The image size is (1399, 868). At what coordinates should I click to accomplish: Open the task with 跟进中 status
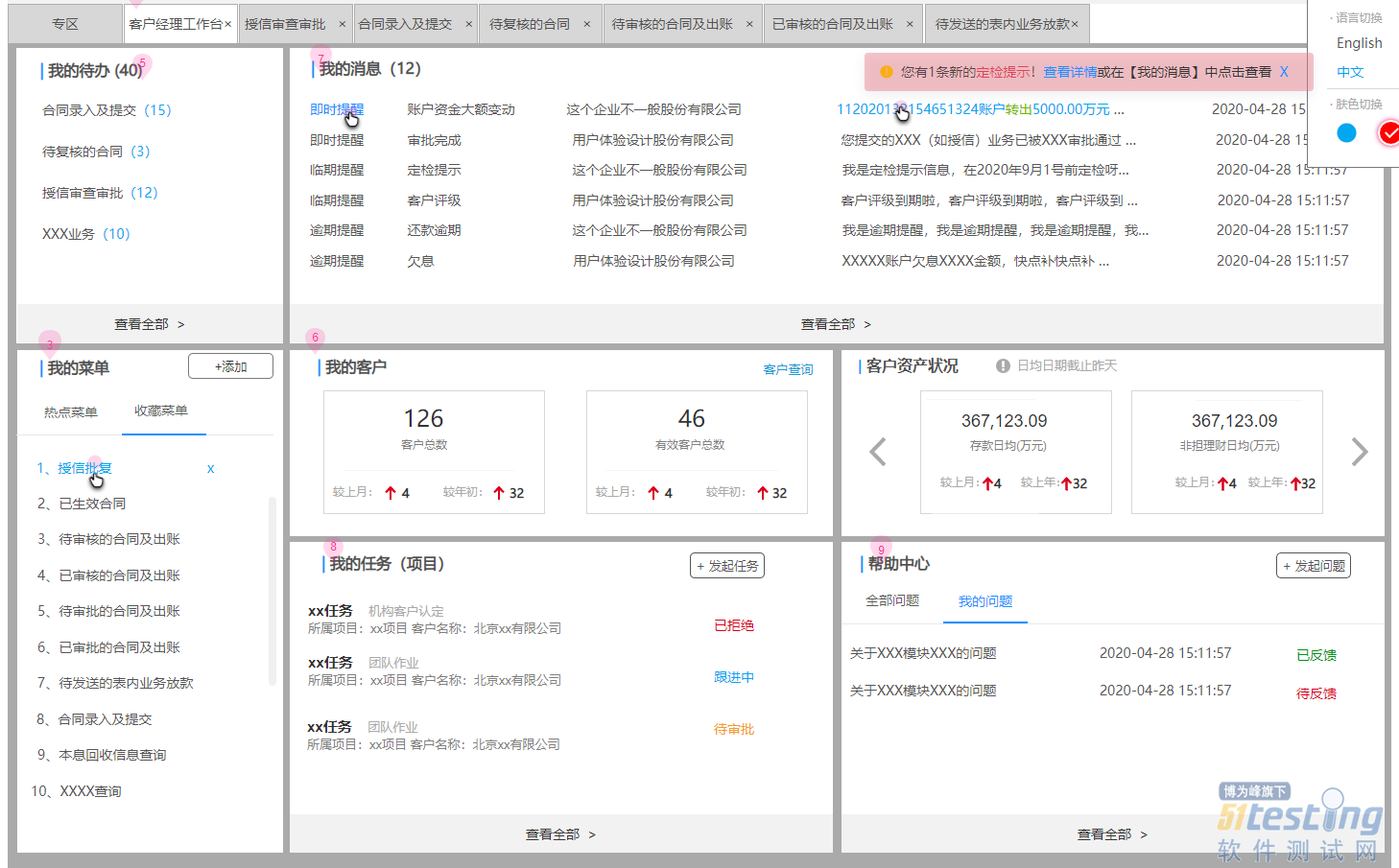pos(531,671)
